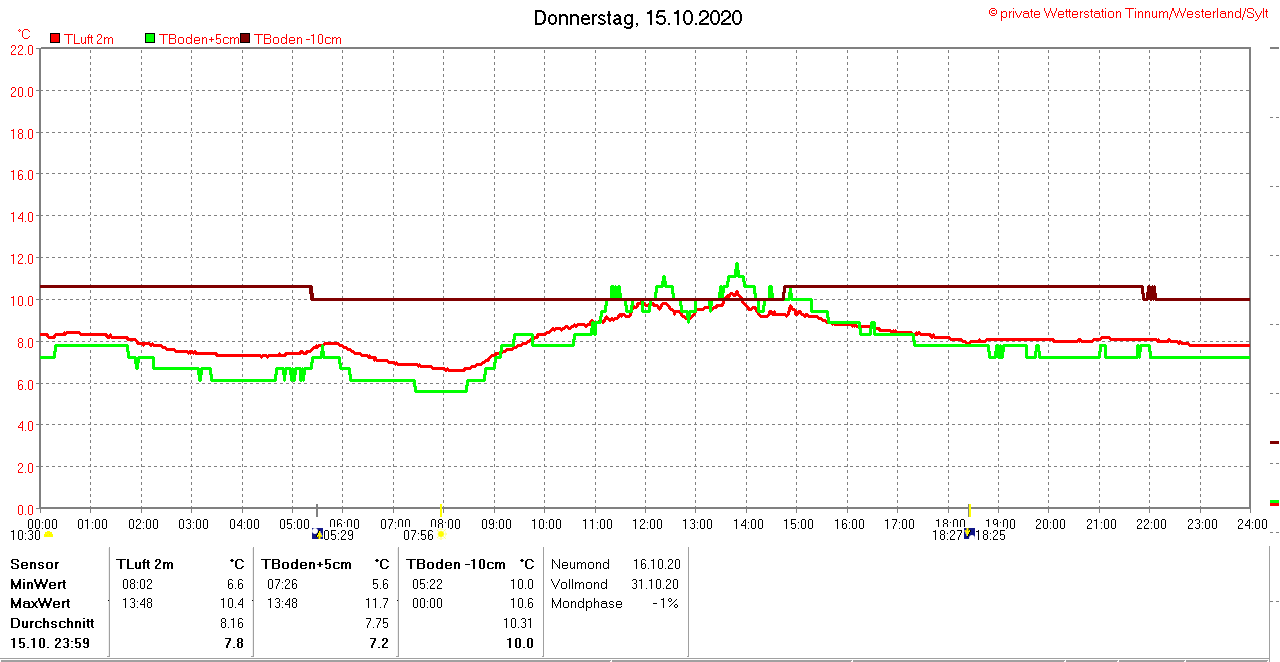Image resolution: width=1280 pixels, height=662 pixels.
Task: Click the yellow sun icon next to 10:30
Action: coord(48,535)
